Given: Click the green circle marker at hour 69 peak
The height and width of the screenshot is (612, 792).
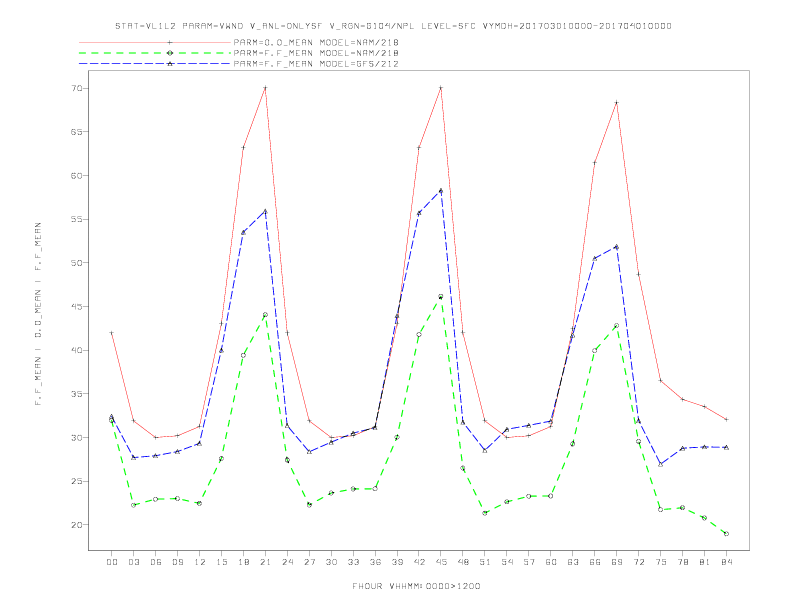Looking at the screenshot, I should [x=617, y=326].
